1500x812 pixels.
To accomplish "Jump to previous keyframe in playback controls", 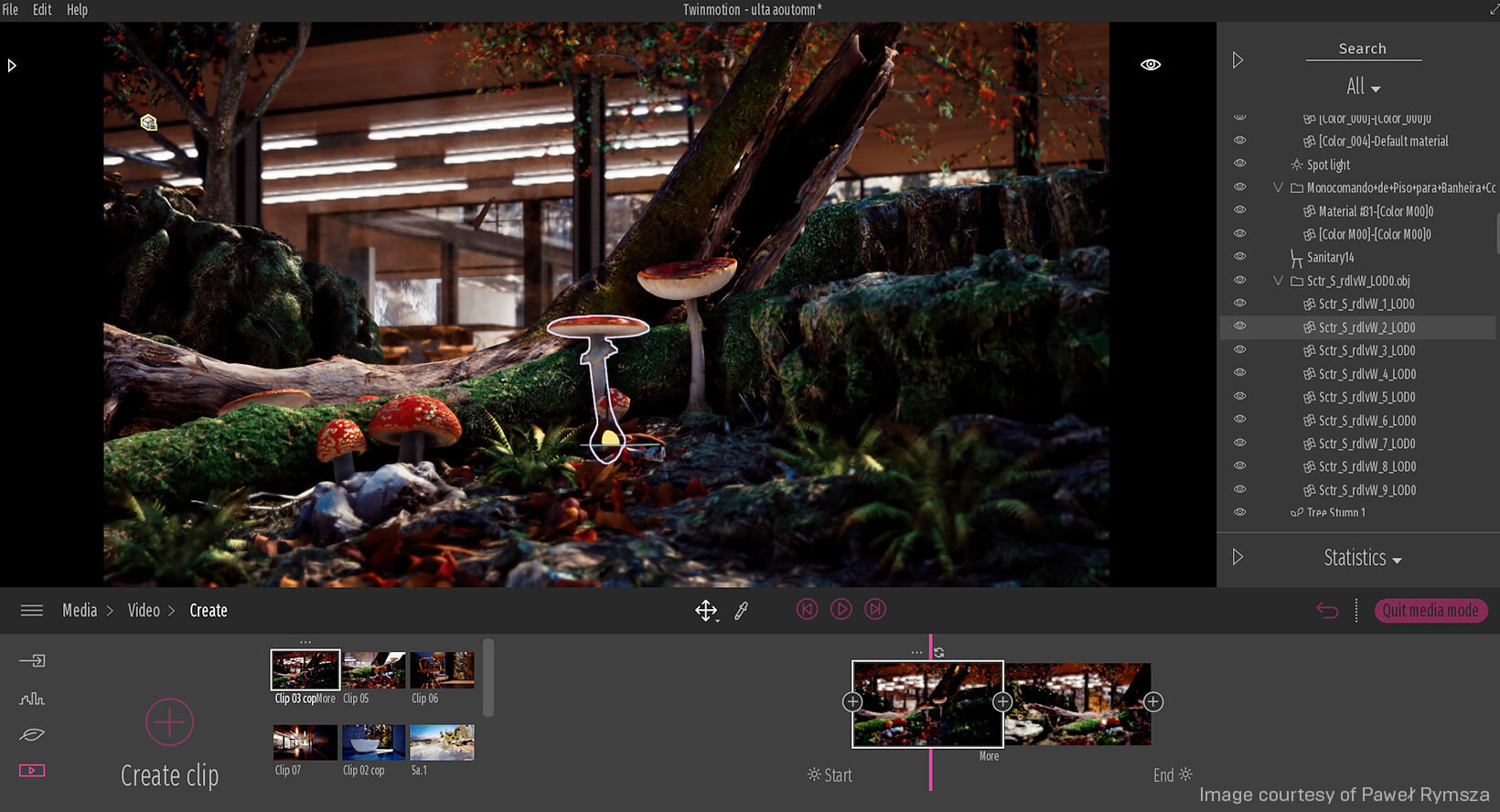I will [x=807, y=609].
